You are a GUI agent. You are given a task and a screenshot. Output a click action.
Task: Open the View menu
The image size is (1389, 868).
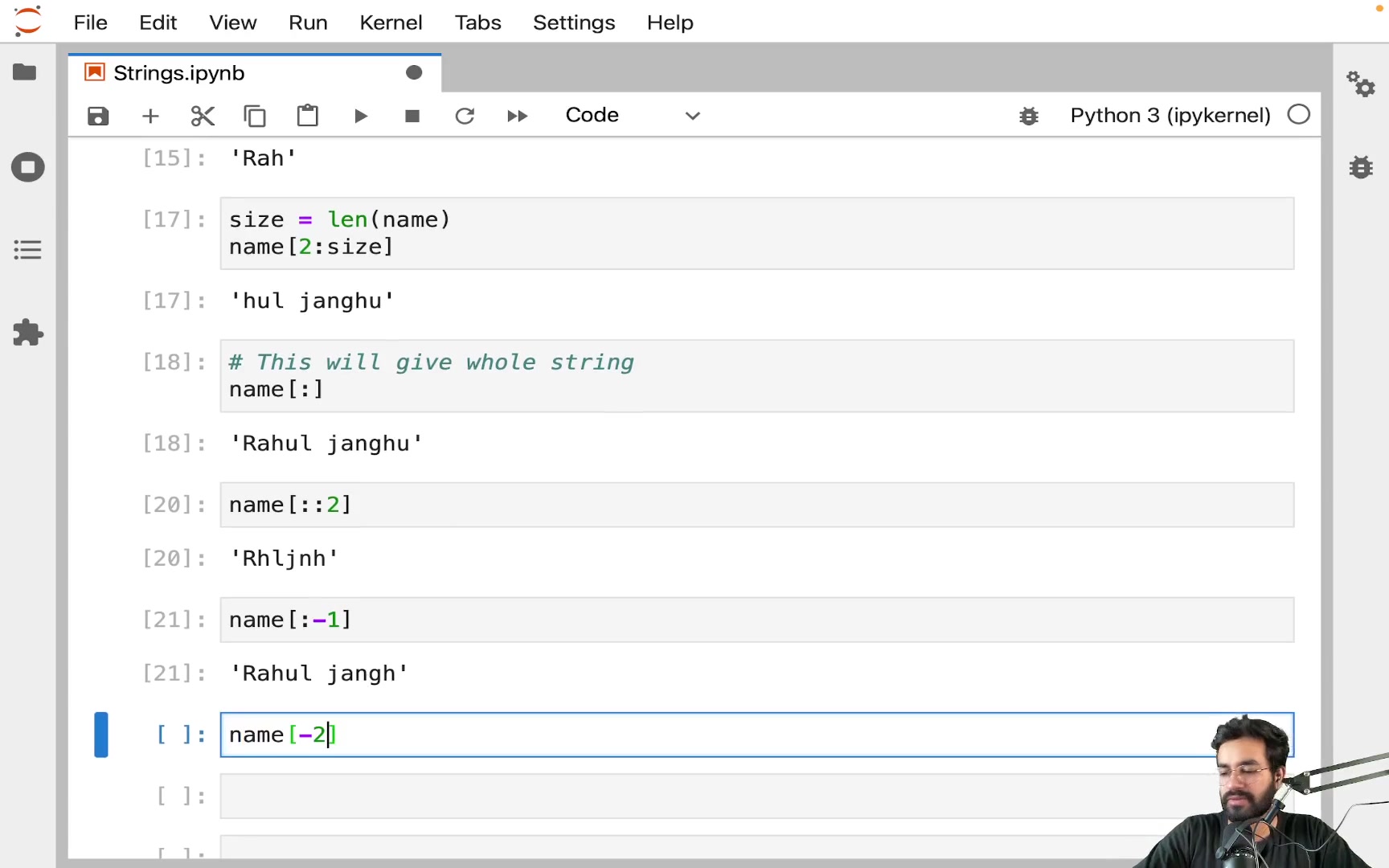[232, 23]
